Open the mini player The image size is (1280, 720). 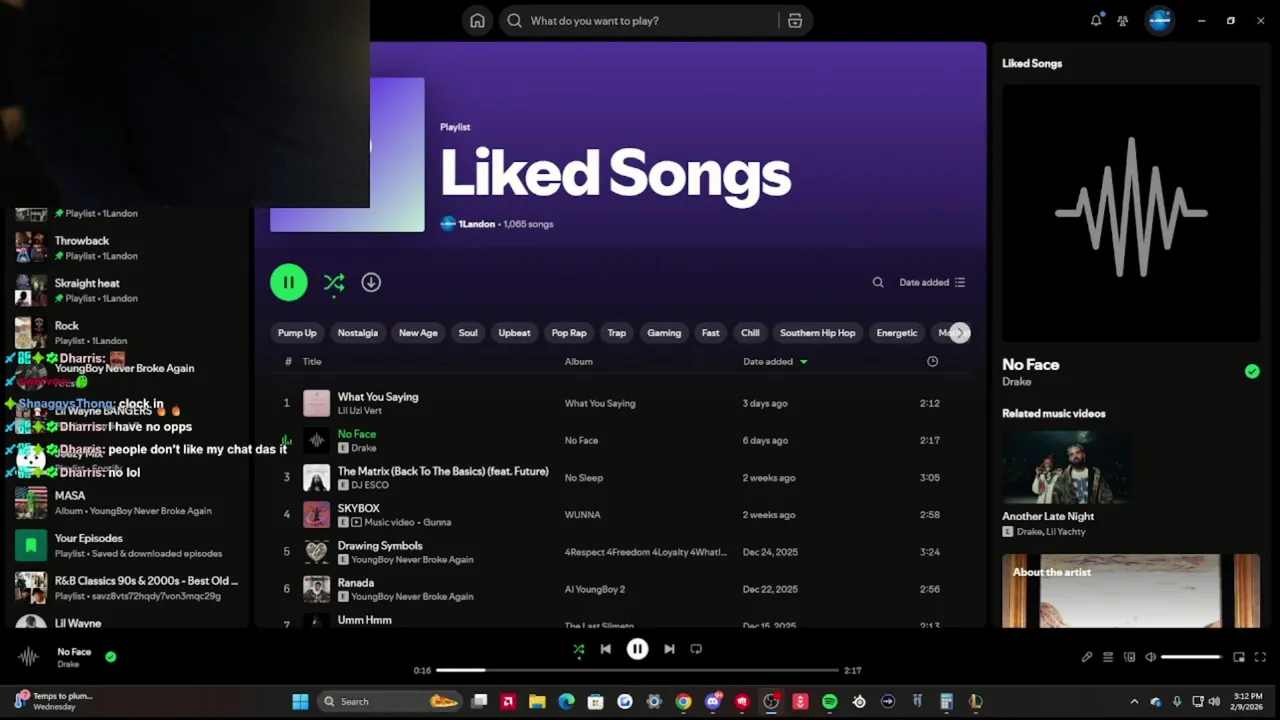click(x=1239, y=657)
